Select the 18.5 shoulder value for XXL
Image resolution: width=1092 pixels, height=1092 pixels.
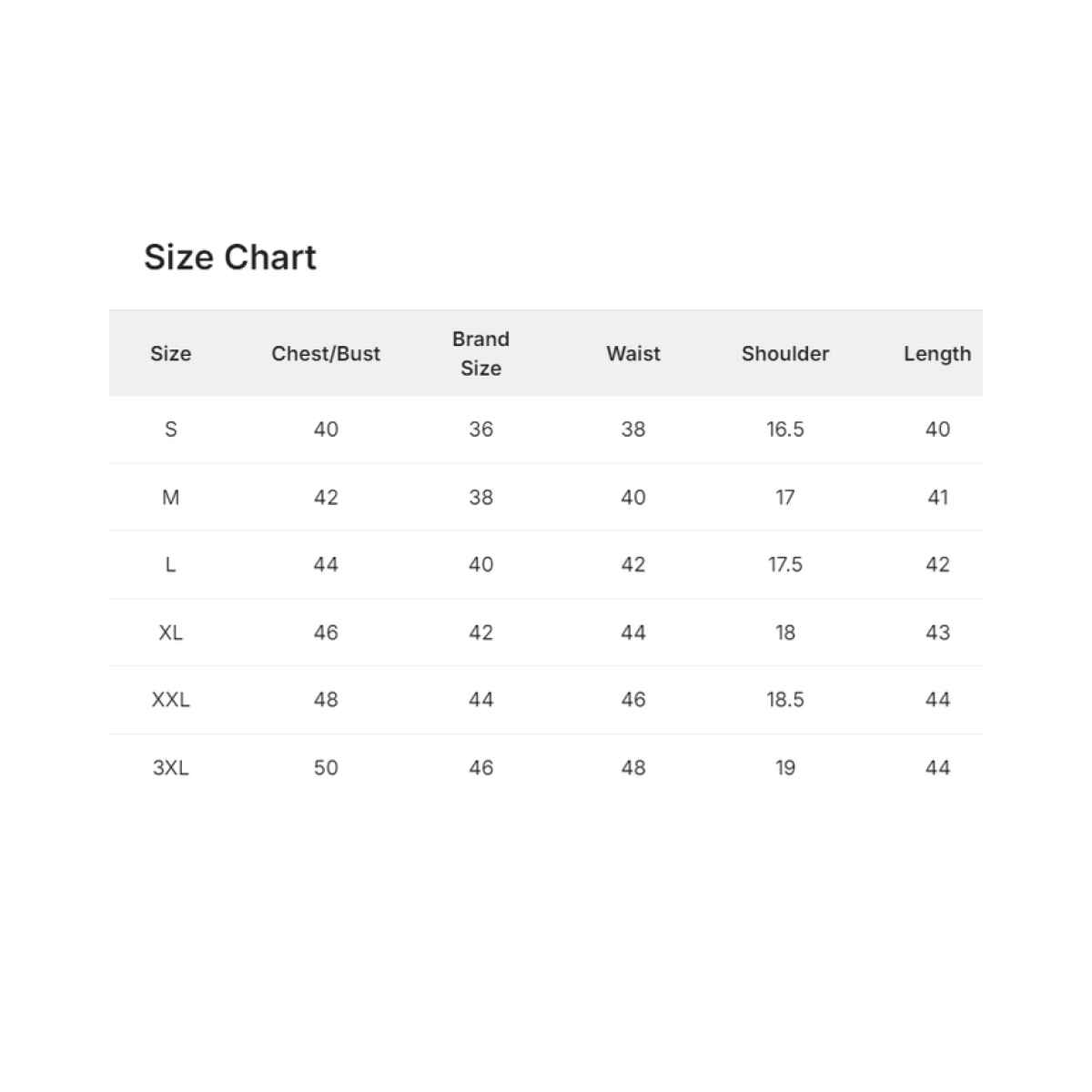click(785, 700)
